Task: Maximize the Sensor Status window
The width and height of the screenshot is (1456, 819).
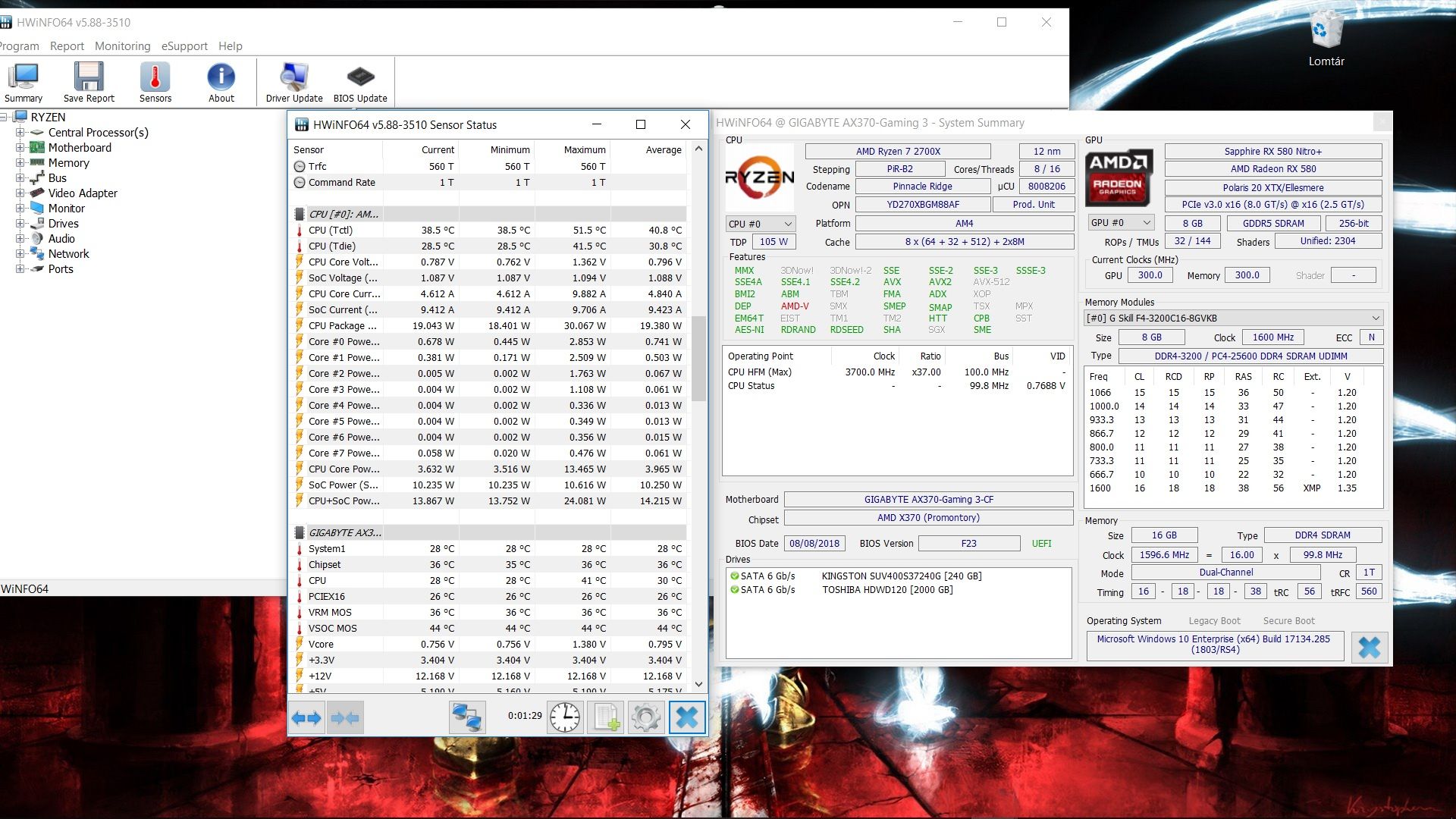Action: 640,124
